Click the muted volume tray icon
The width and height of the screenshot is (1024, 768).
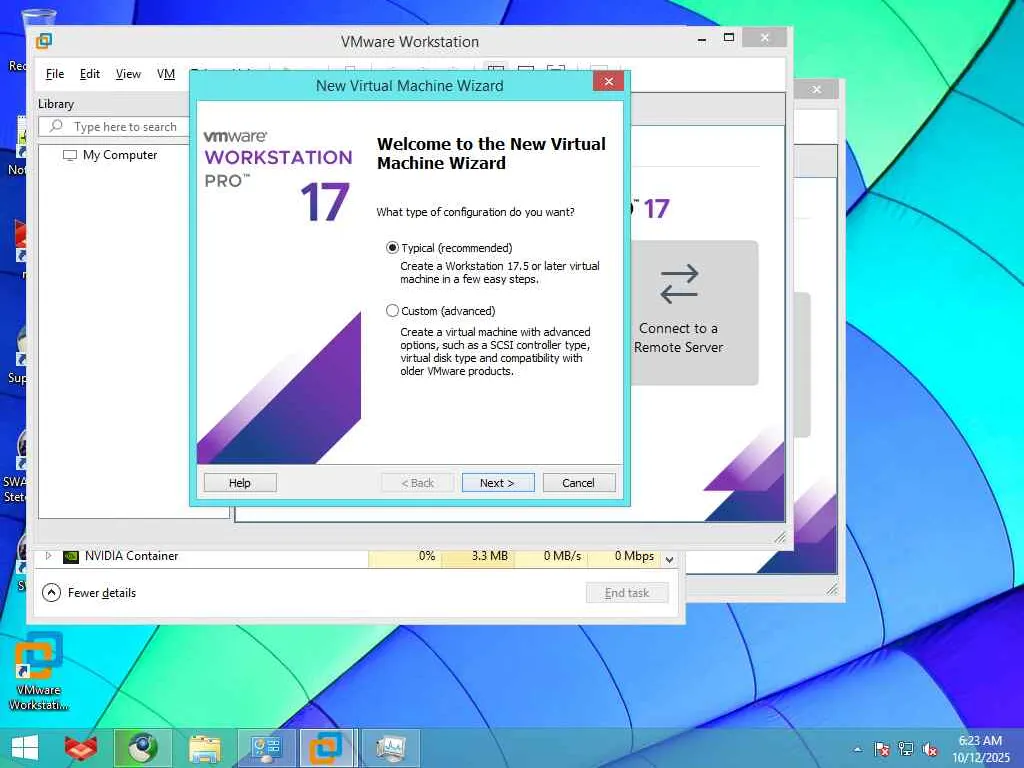[930, 749]
